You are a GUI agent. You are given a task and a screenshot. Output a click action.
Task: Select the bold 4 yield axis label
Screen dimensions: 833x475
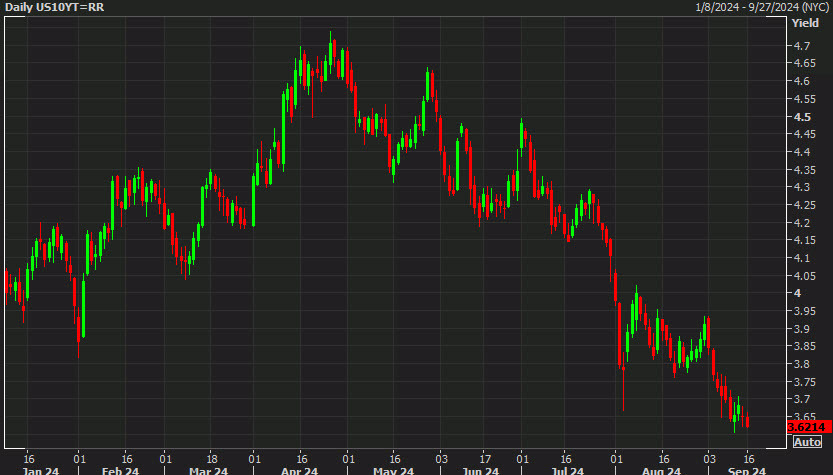pos(797,293)
